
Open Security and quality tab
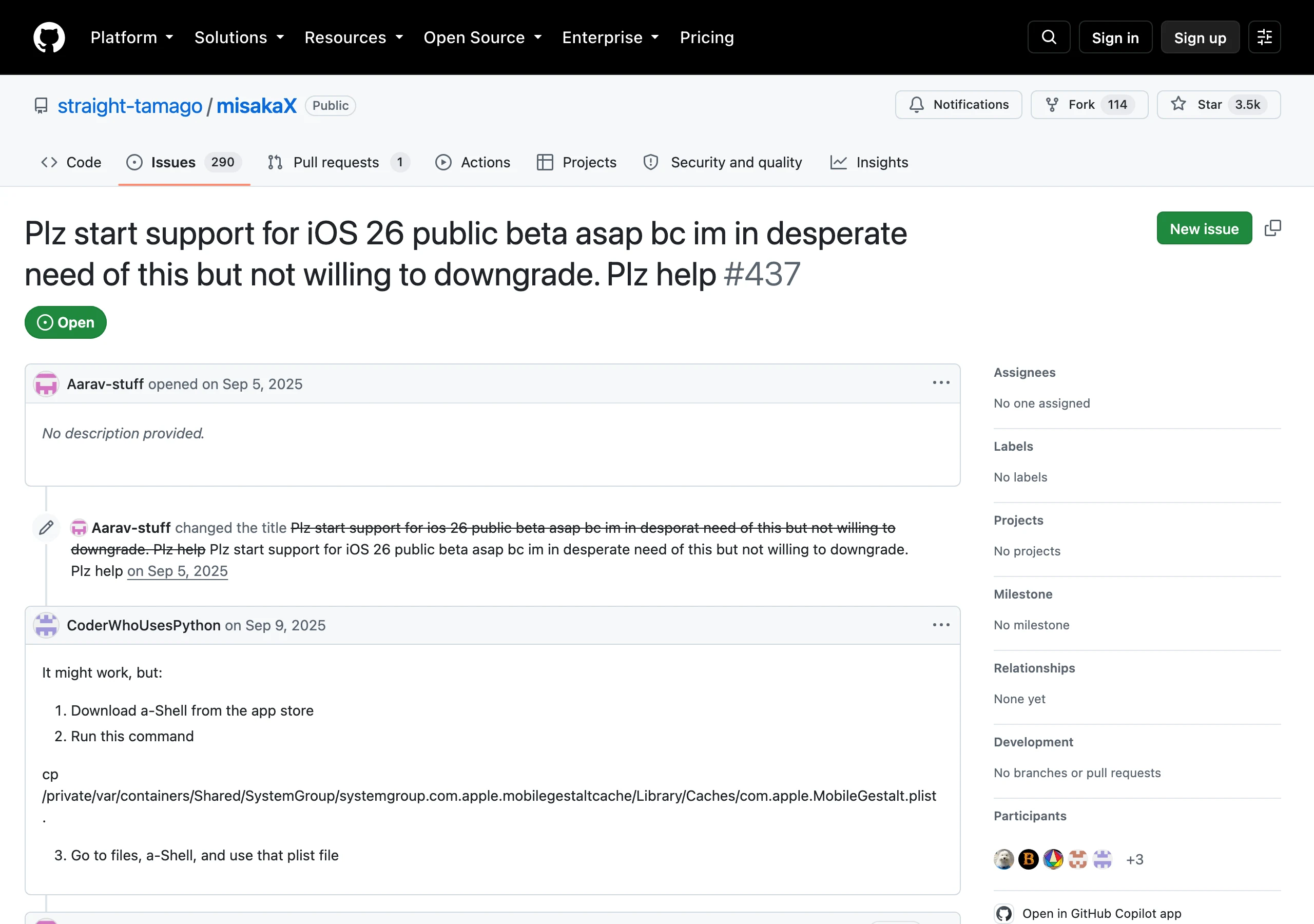(723, 163)
